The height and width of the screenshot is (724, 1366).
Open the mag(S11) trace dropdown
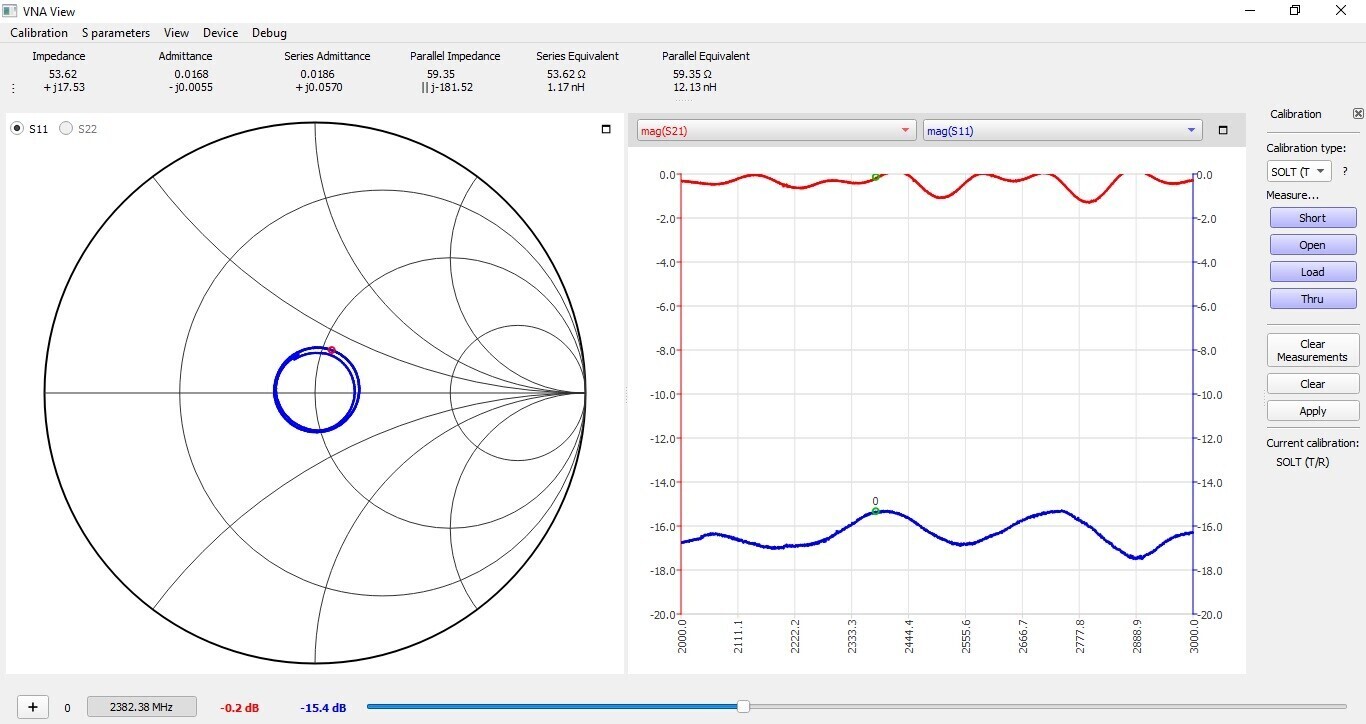coord(1061,131)
